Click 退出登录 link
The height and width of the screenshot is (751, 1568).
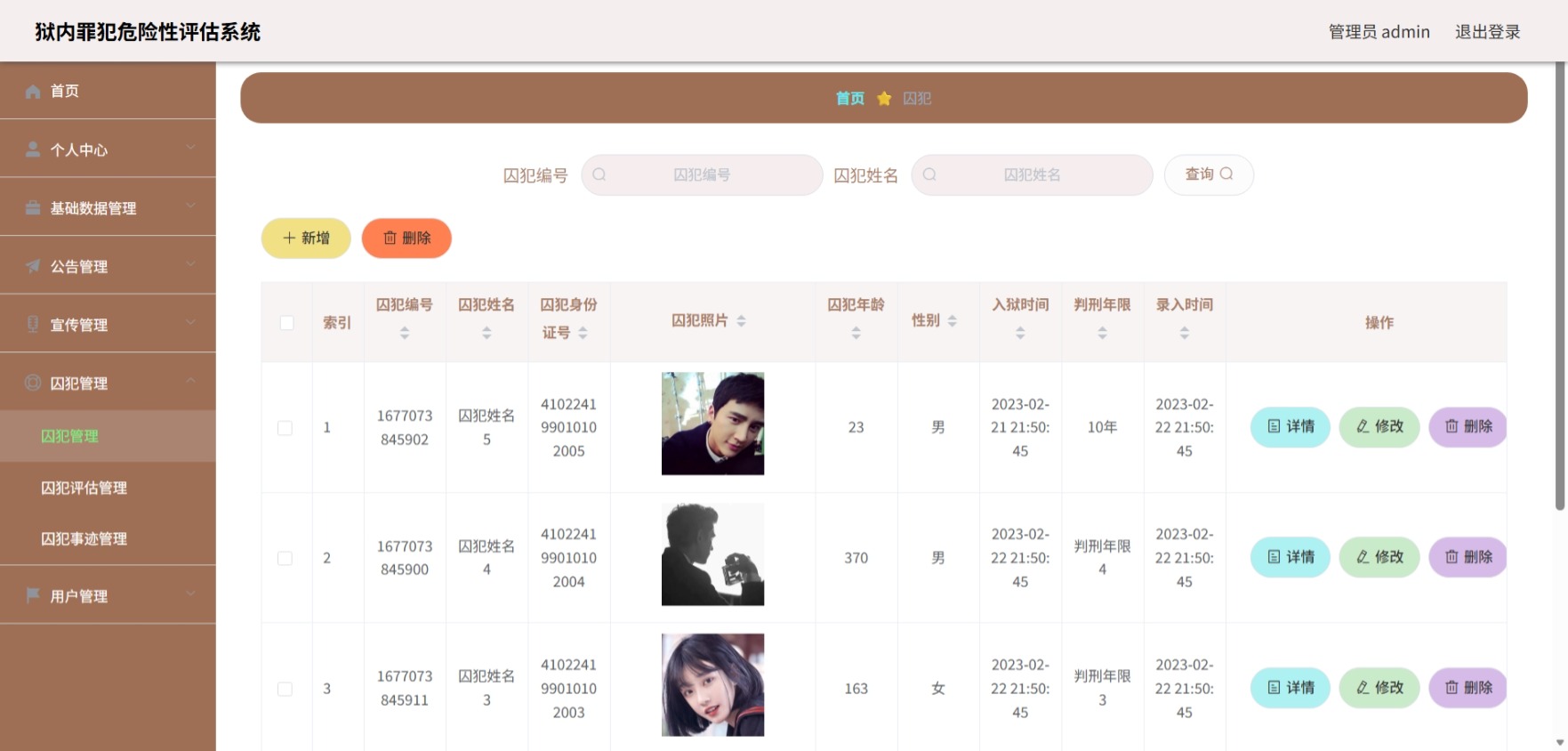pos(1487,32)
